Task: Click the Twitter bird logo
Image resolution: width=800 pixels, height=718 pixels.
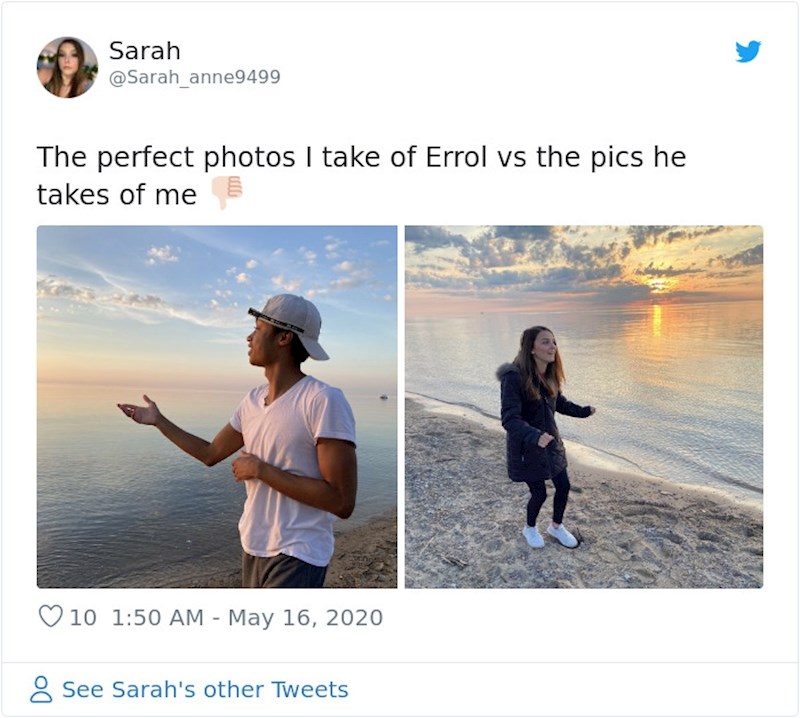Action: (x=748, y=51)
